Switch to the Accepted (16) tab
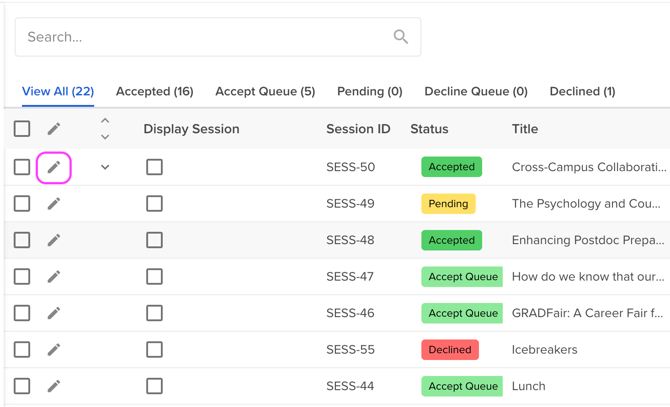 pyautogui.click(x=154, y=91)
